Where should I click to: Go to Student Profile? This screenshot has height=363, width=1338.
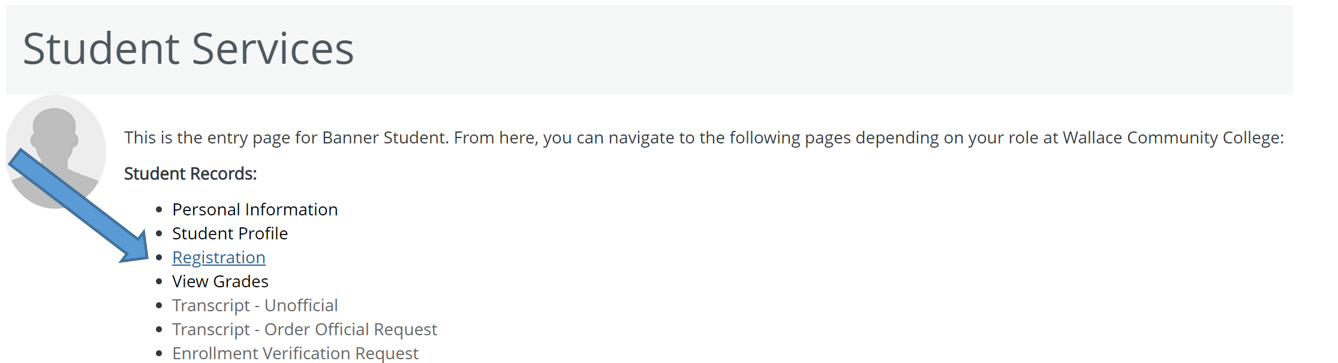pos(230,233)
